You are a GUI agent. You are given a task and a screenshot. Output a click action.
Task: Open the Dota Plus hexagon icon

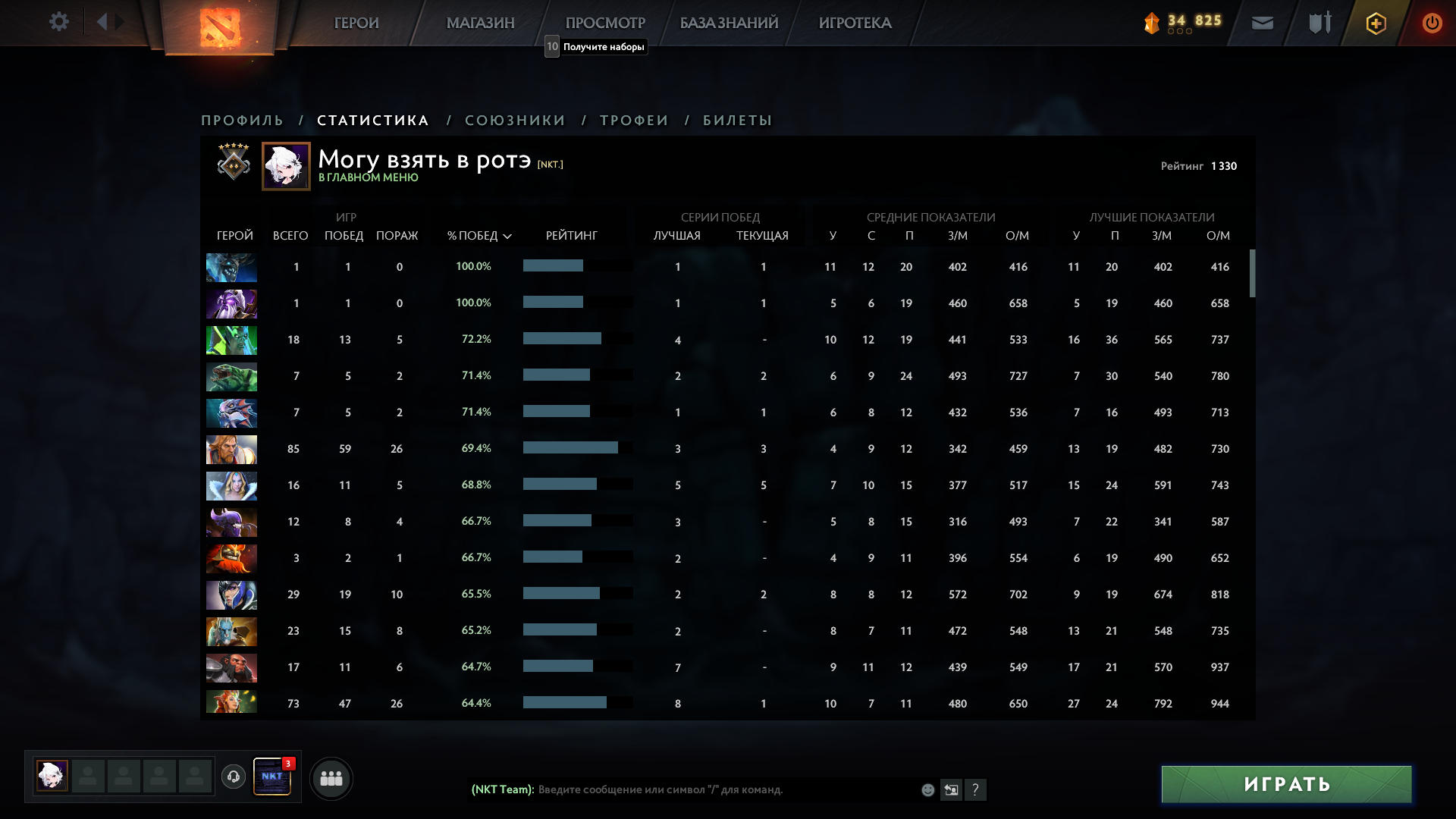1376,24
